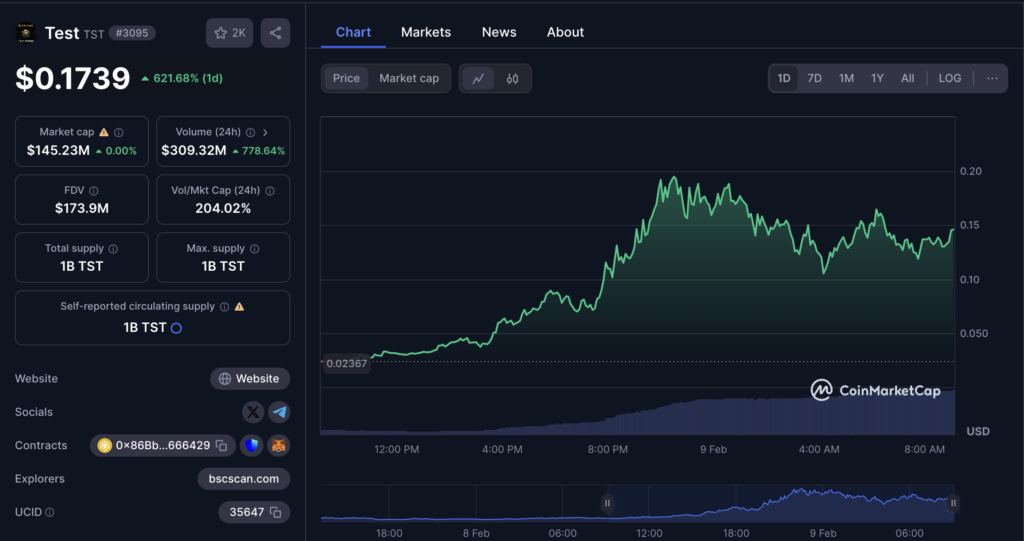Expand the Volume (24h) chevron arrow
The height and width of the screenshot is (541, 1024).
[x=265, y=132]
